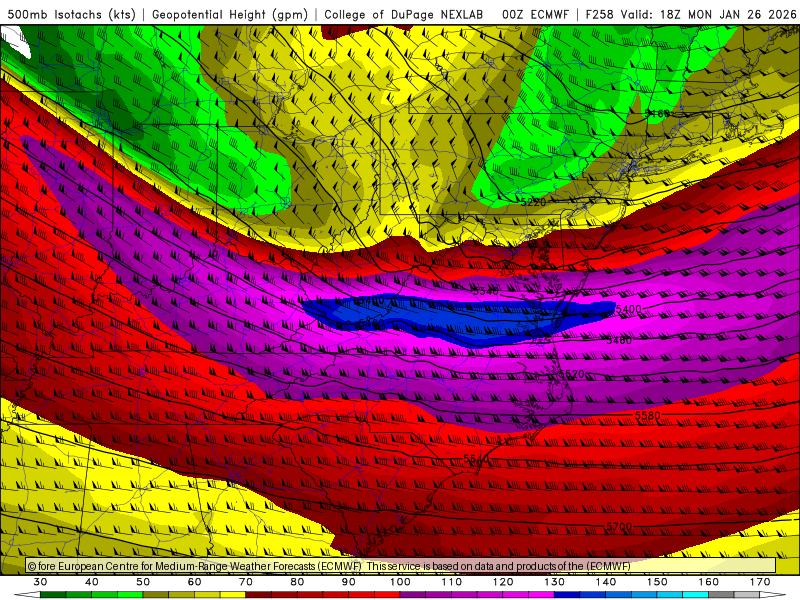Click the '110' value on color scale

click(452, 582)
